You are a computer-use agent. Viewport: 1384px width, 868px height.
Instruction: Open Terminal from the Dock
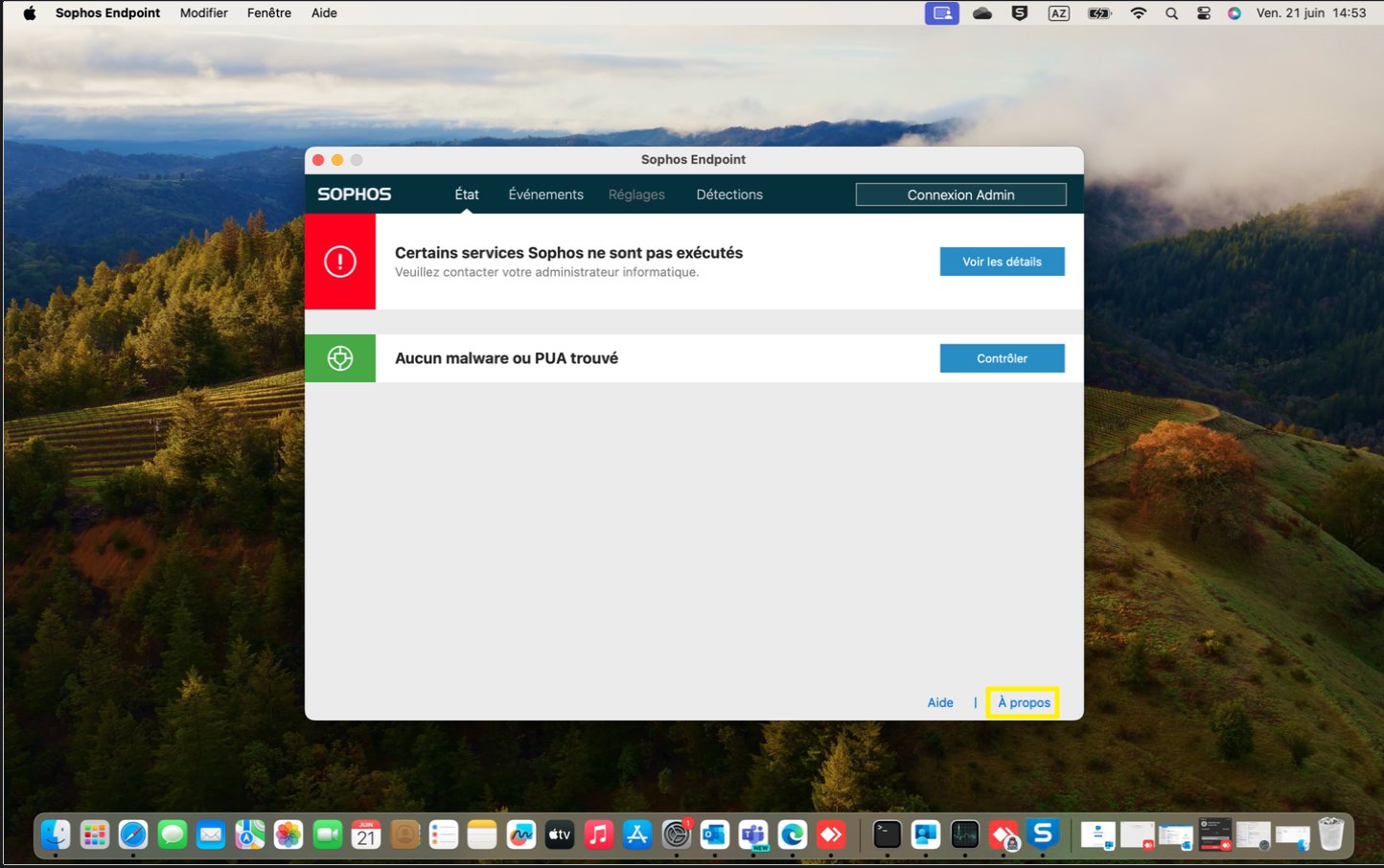coord(888,834)
